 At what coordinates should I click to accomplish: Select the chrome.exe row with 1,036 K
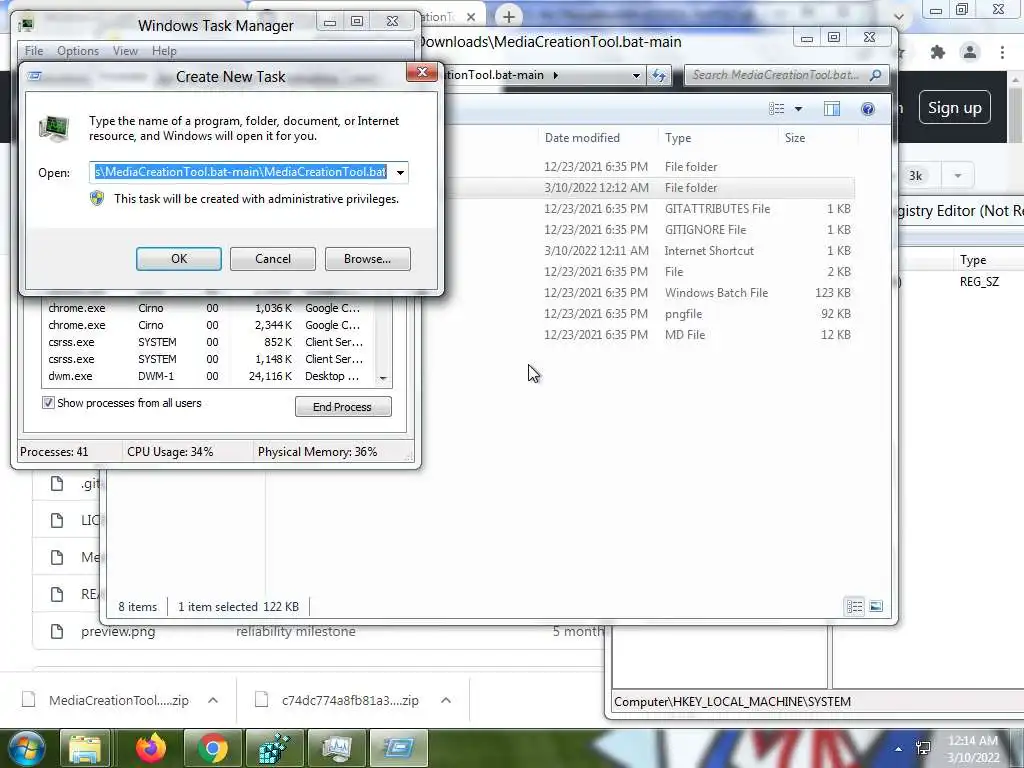(x=209, y=308)
